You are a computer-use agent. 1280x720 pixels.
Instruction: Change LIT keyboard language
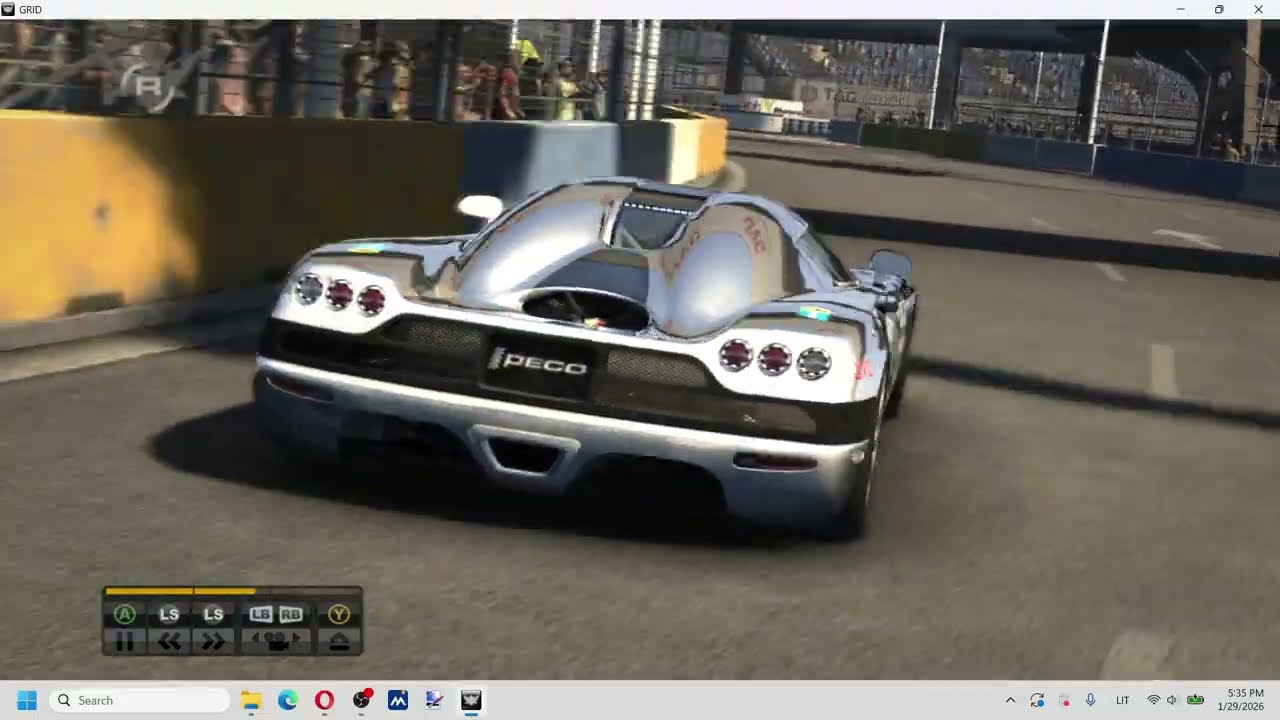point(1123,700)
